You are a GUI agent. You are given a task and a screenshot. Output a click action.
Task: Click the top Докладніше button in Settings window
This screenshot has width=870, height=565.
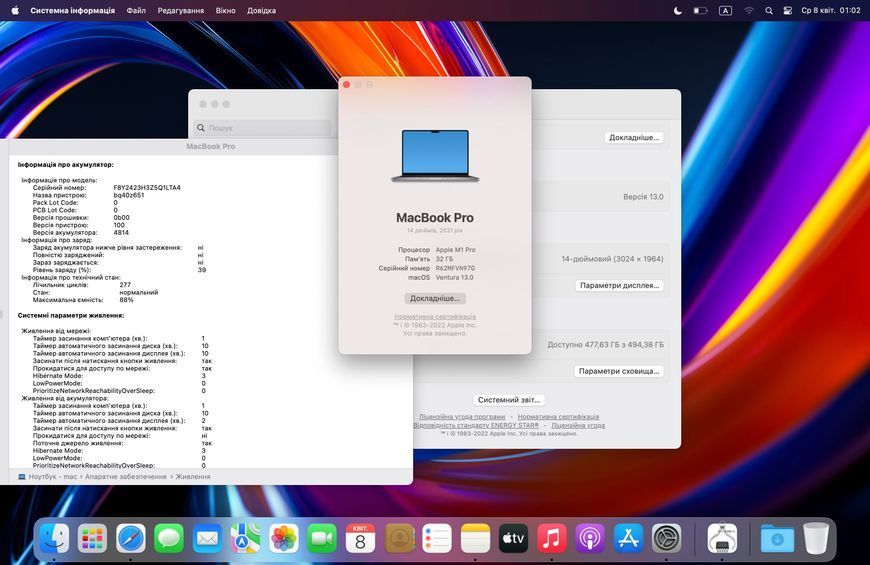634,137
